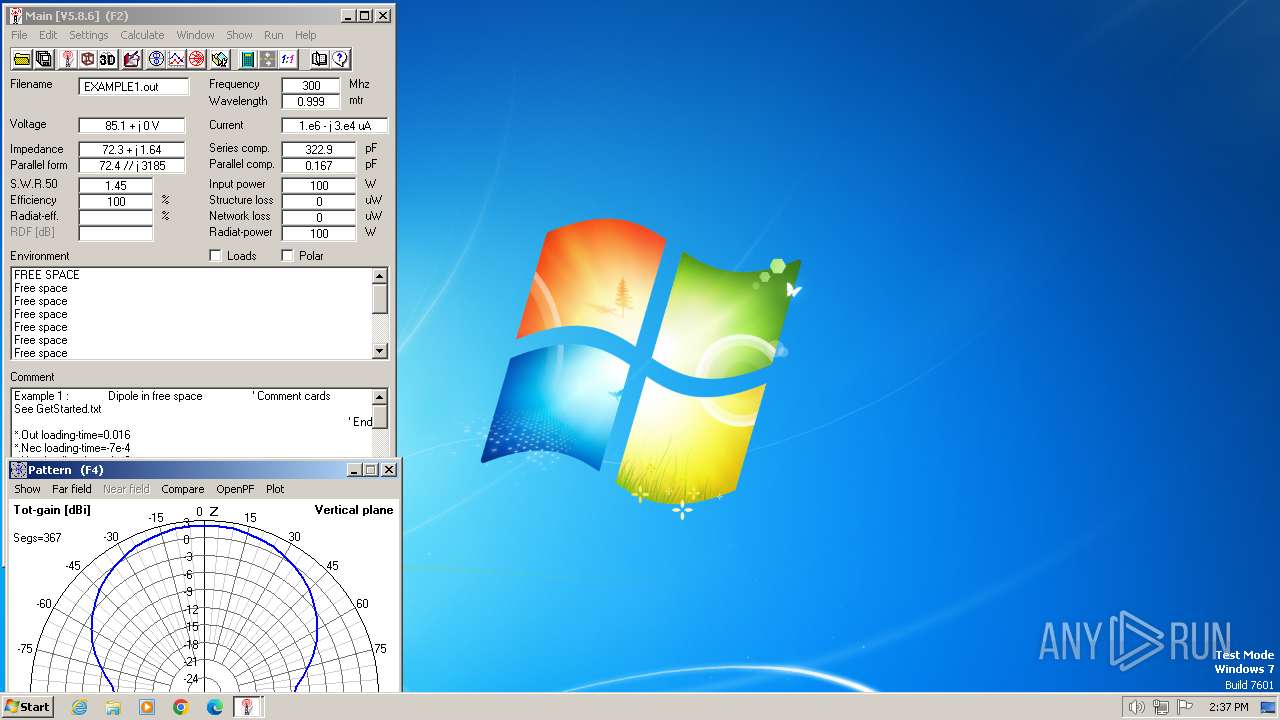
Task: Click the save floppy-disks toolbar icon
Action: (x=44, y=59)
